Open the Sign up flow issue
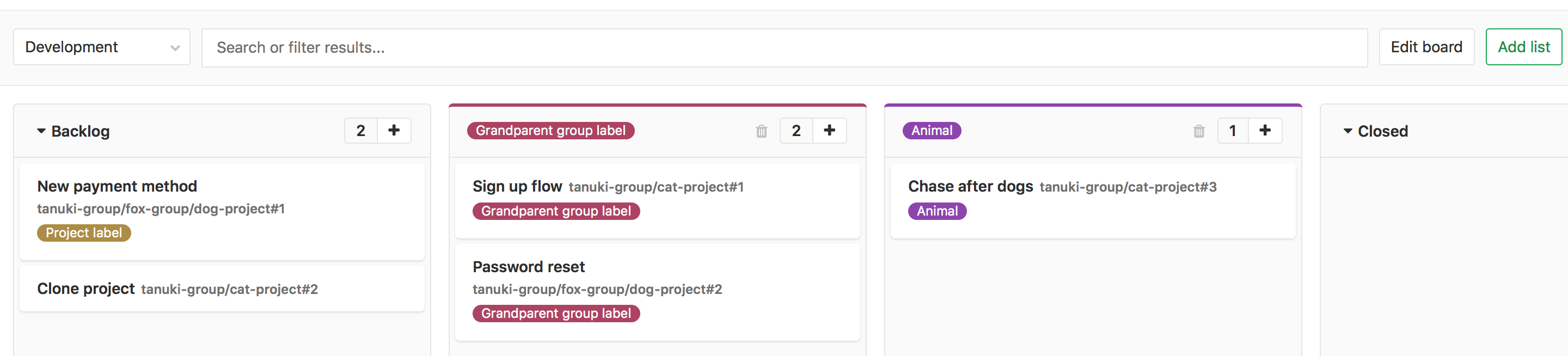 point(517,186)
